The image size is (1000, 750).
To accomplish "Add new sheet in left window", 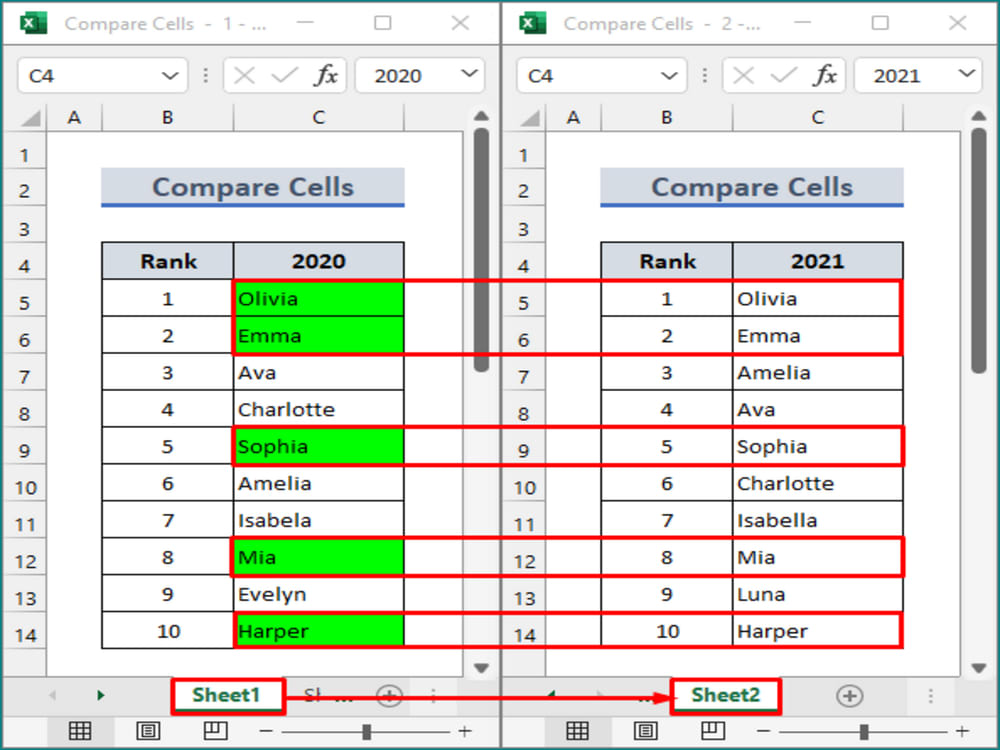I will (388, 696).
